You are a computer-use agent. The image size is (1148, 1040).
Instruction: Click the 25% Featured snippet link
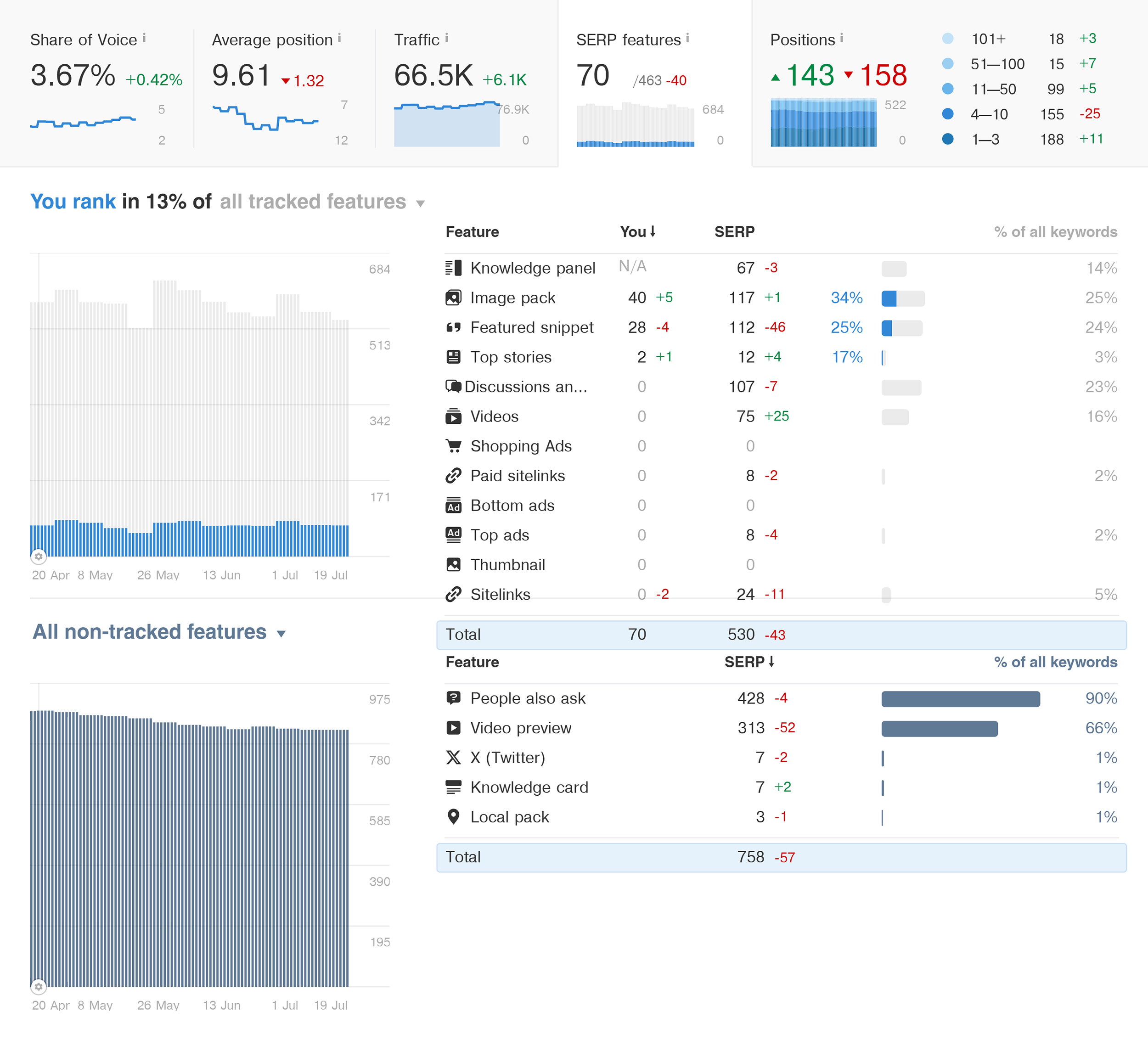point(847,327)
